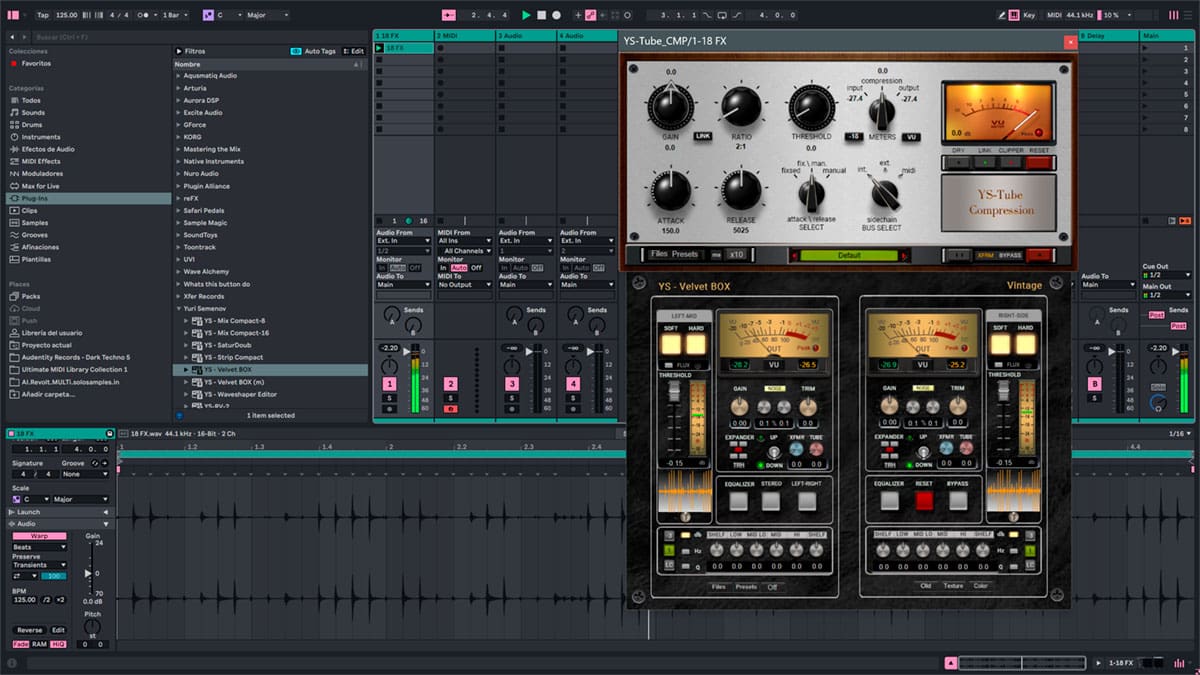Screen dimensions: 1200x675
Task: Click the pink icon left of the position display
Action: tap(448, 15)
